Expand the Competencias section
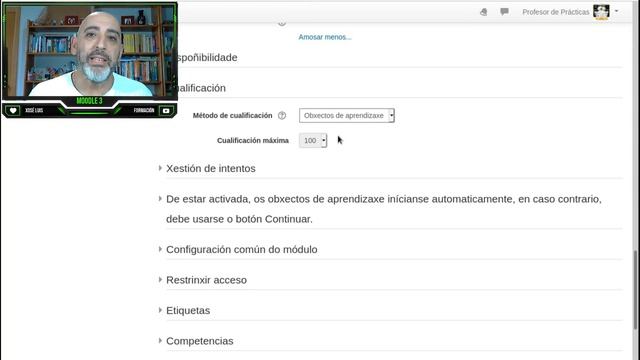Viewport: 640px width, 360px height. (200, 341)
